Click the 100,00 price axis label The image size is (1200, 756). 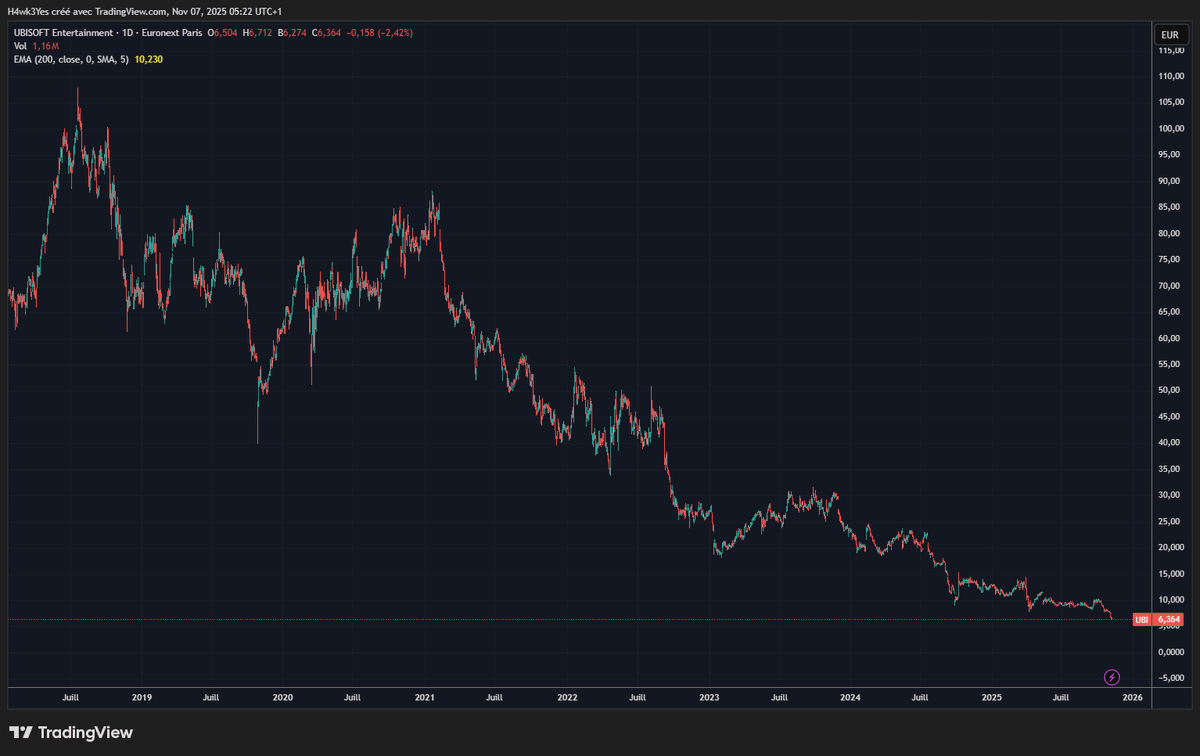(1169, 129)
